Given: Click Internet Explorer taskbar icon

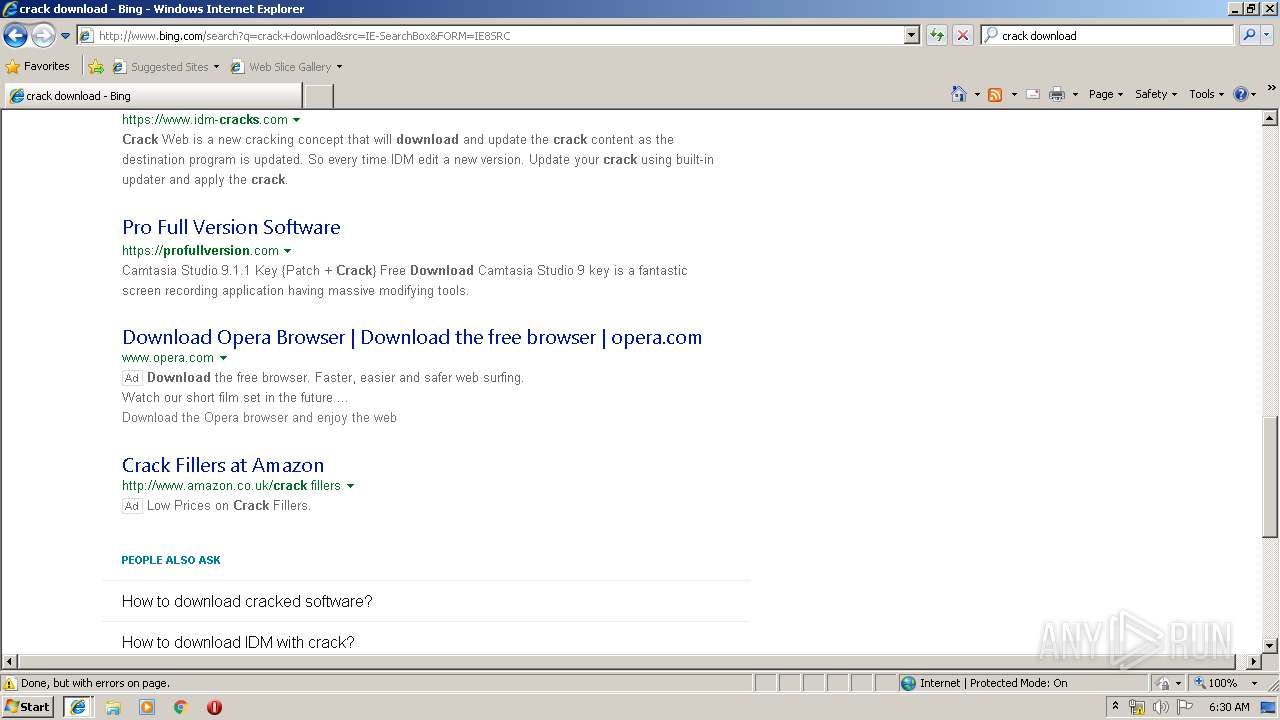Looking at the screenshot, I should [78, 707].
